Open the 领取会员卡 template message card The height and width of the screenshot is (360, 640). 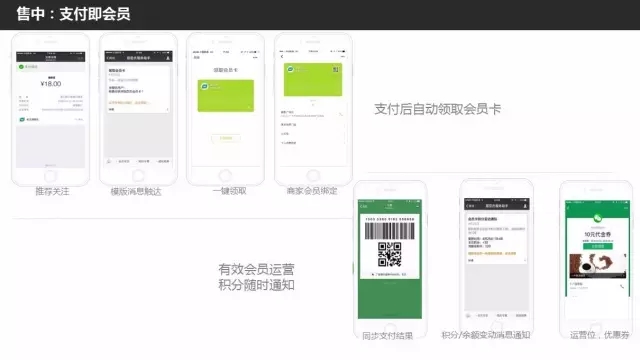138,89
